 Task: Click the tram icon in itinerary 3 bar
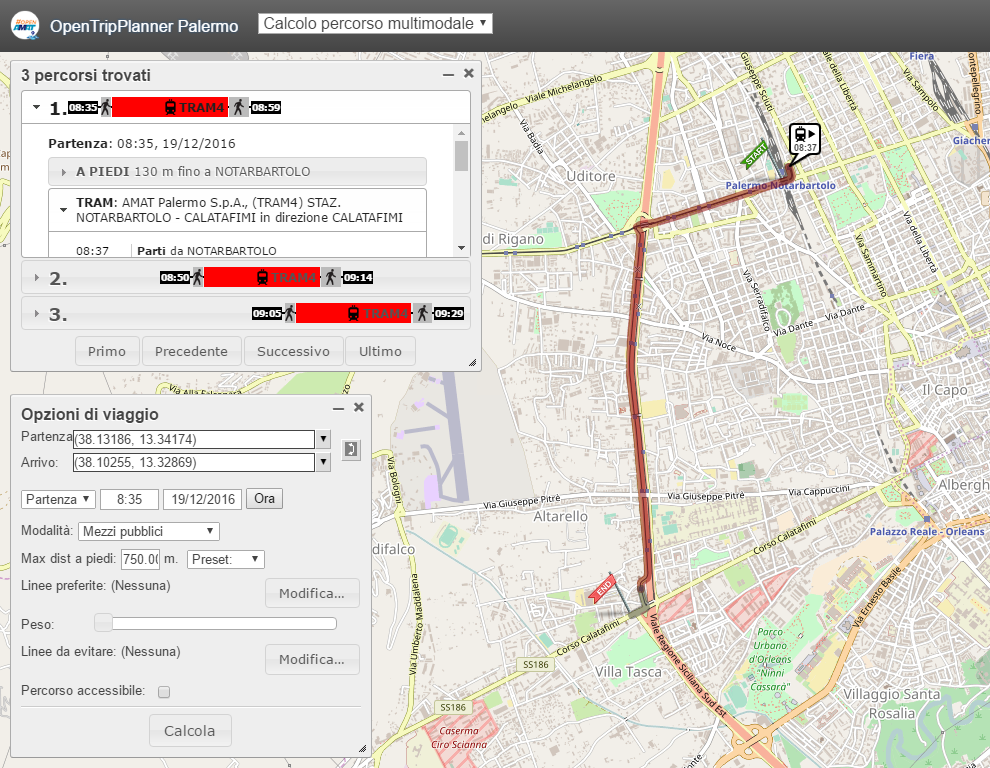[x=354, y=313]
